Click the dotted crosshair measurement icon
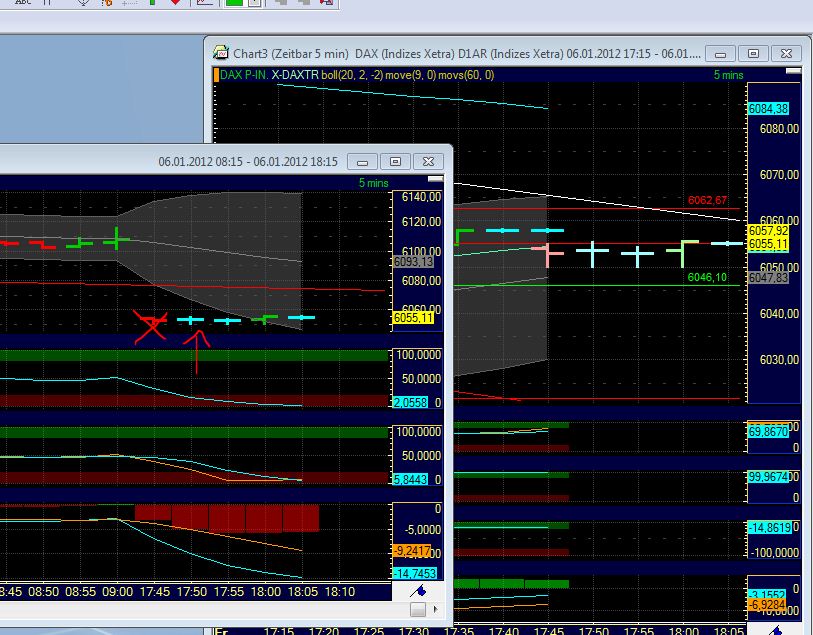Screen dimensions: 813x635 [x=130, y=5]
